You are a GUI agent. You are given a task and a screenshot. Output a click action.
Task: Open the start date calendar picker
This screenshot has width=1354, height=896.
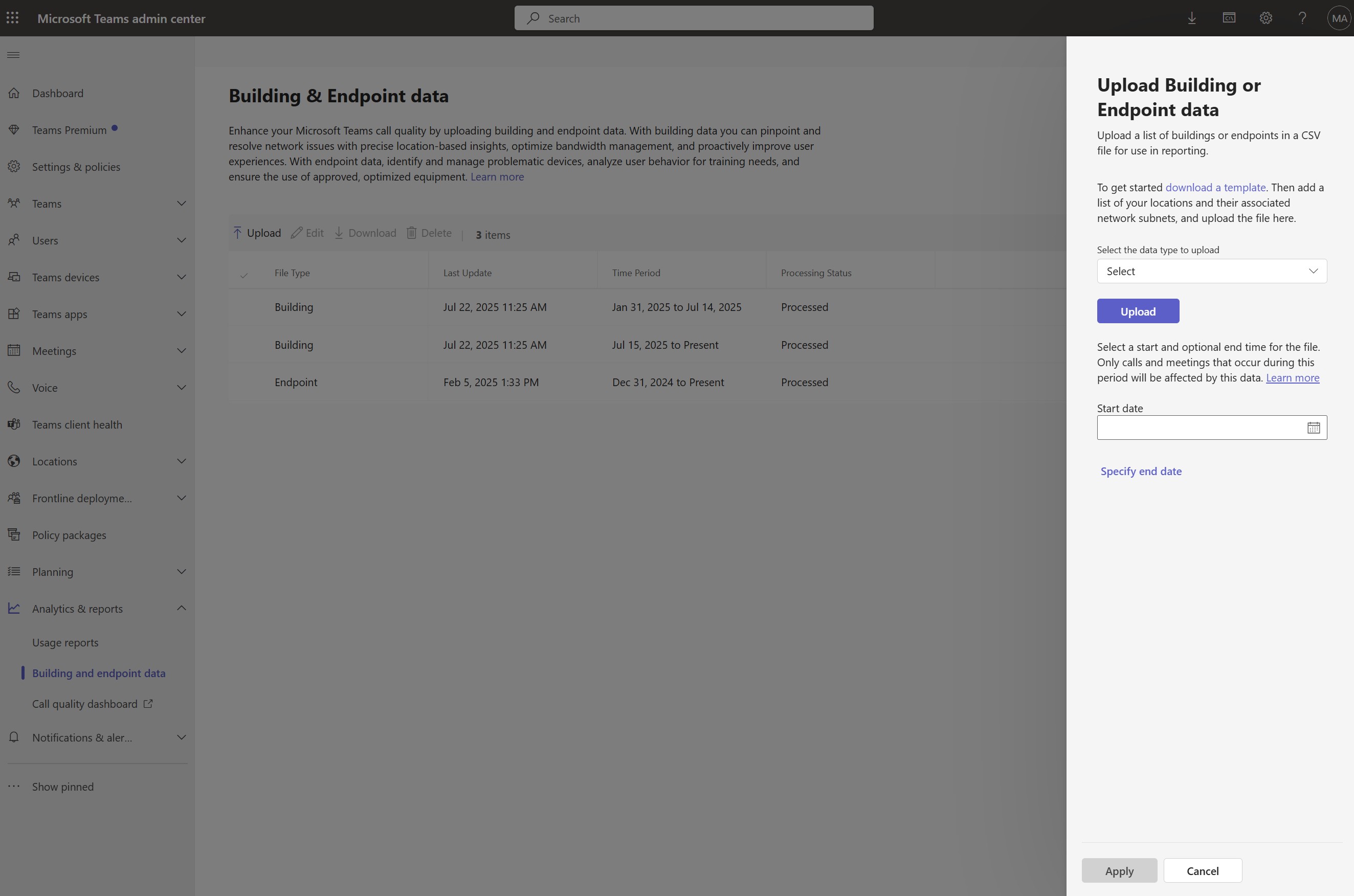[1313, 427]
